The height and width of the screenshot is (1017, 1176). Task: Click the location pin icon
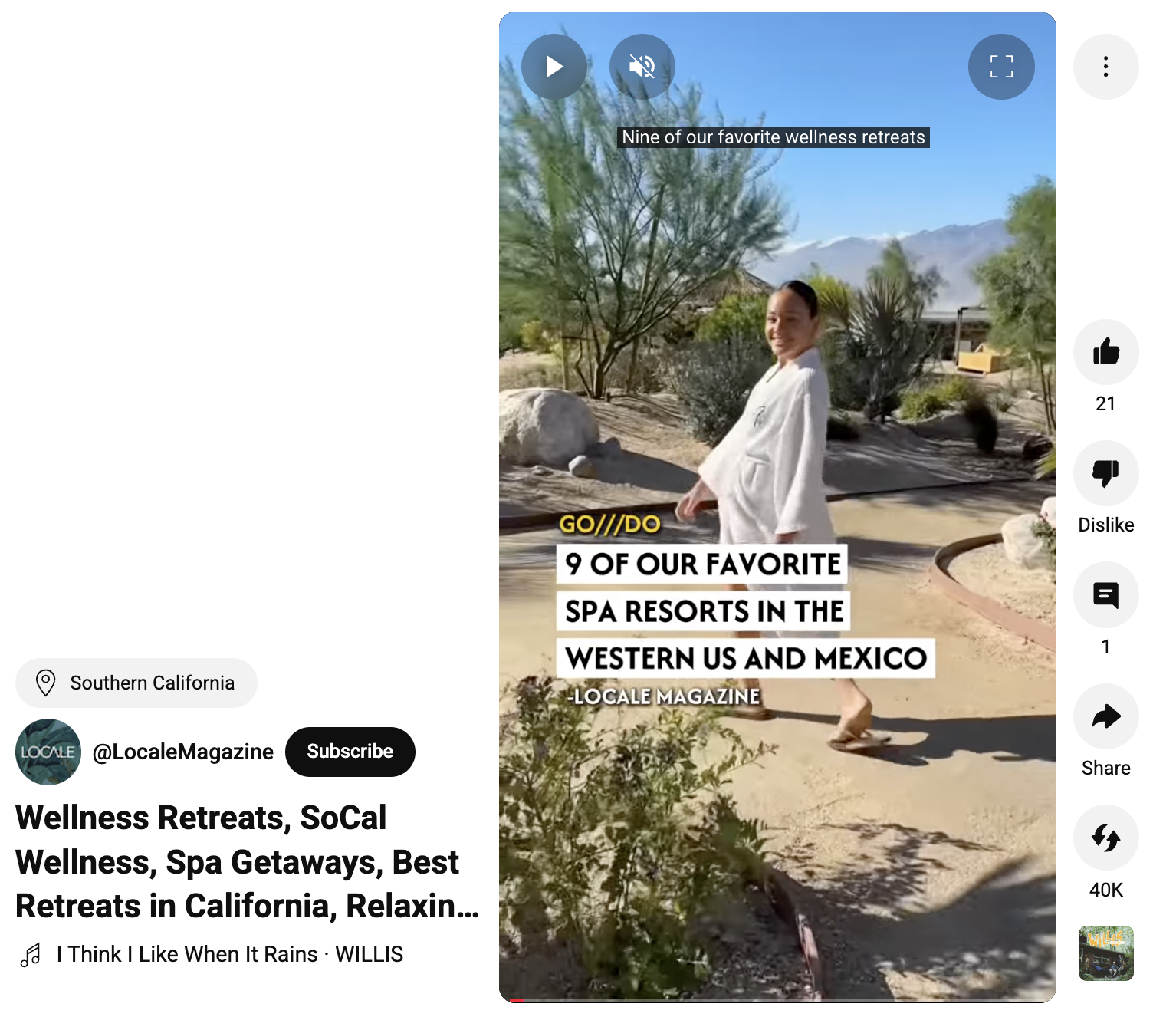[x=46, y=683]
